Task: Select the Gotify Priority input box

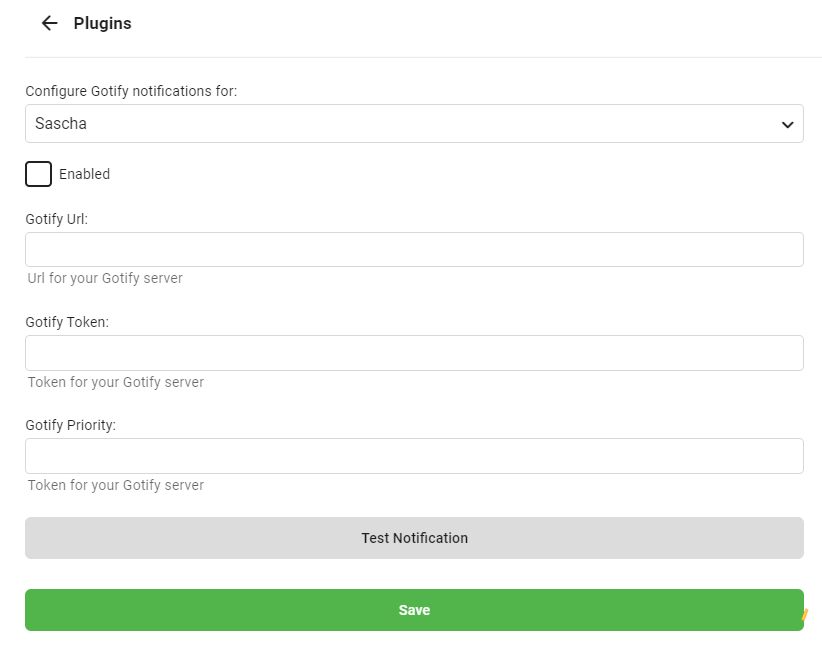Action: point(414,456)
